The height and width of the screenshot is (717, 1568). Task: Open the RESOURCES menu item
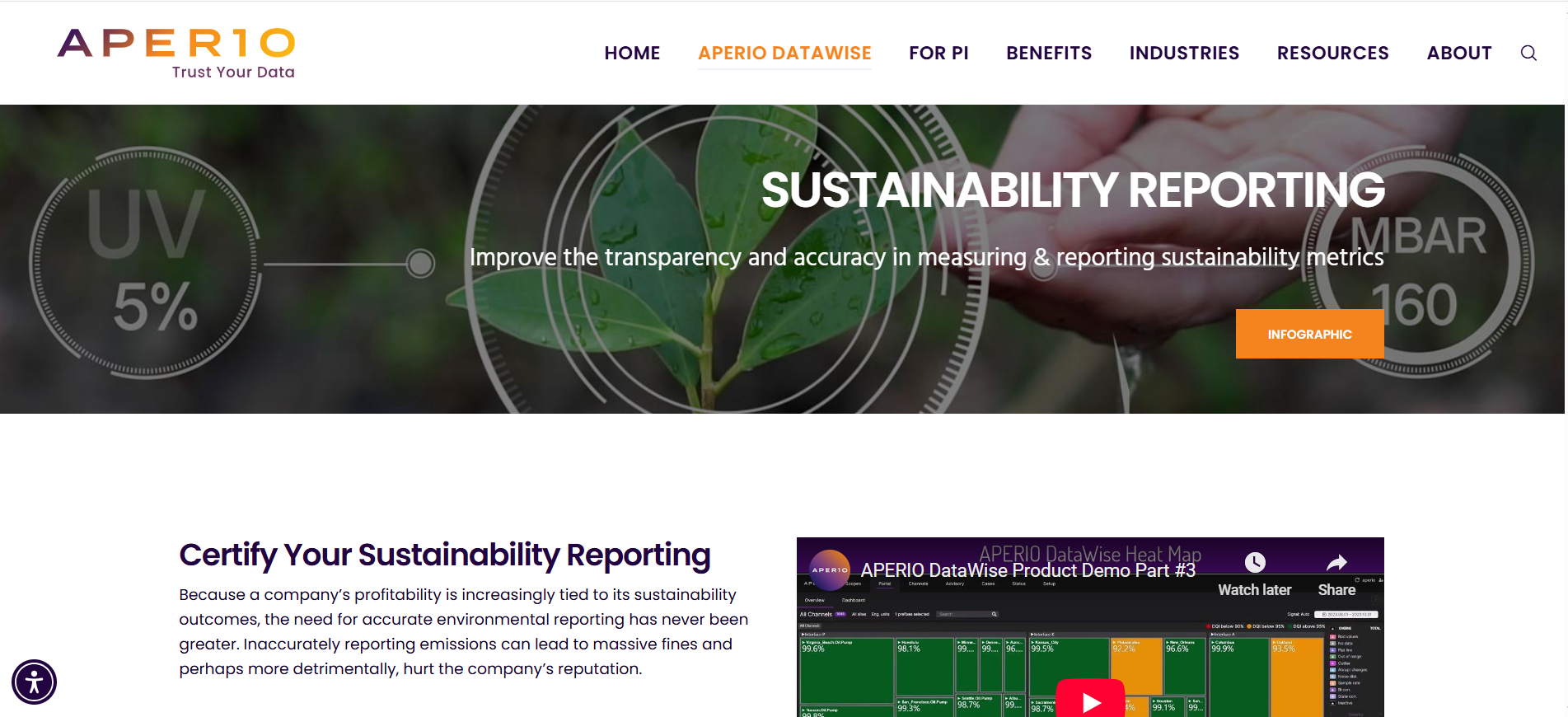tap(1332, 53)
